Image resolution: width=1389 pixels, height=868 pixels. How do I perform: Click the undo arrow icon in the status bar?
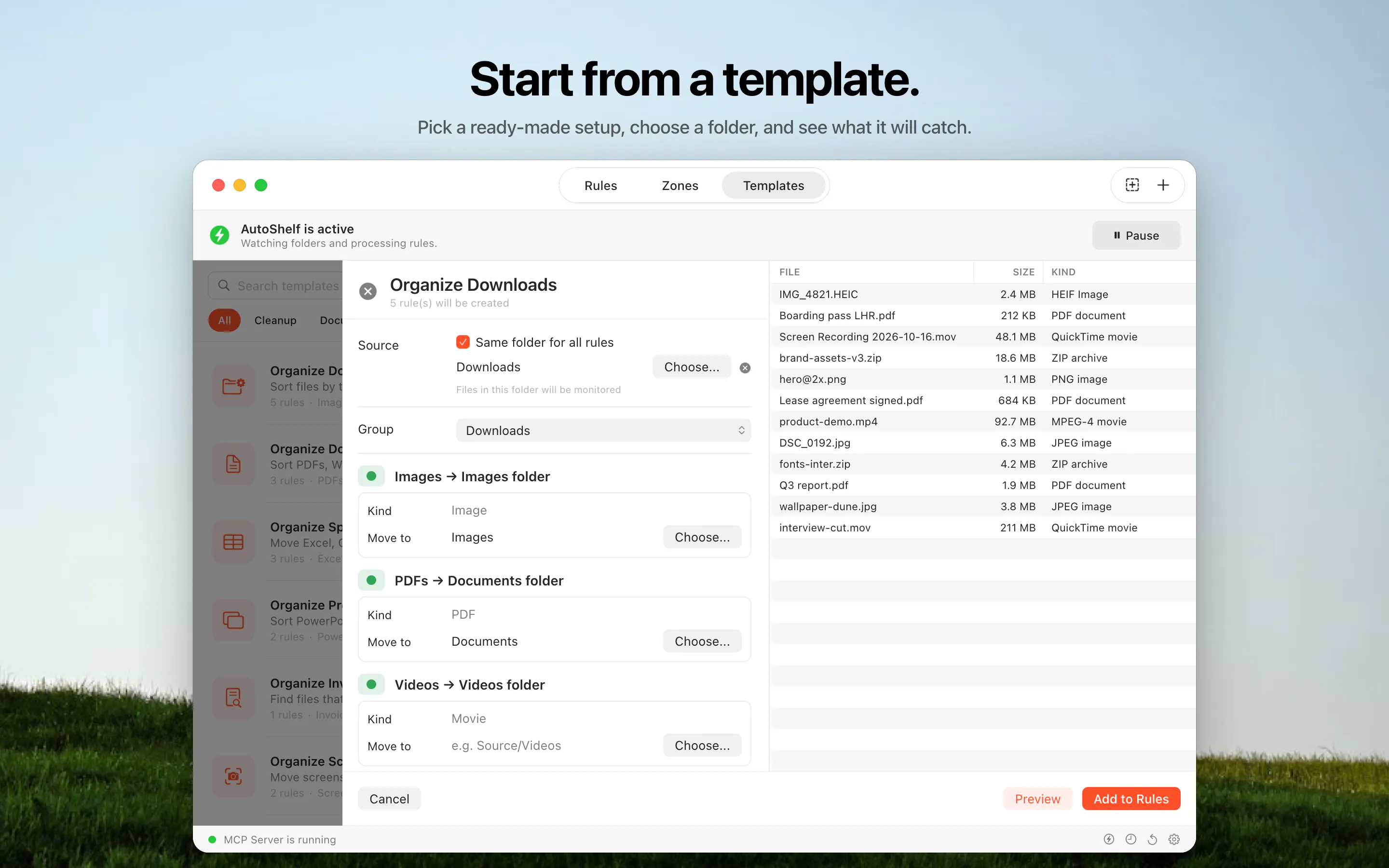click(x=1152, y=839)
